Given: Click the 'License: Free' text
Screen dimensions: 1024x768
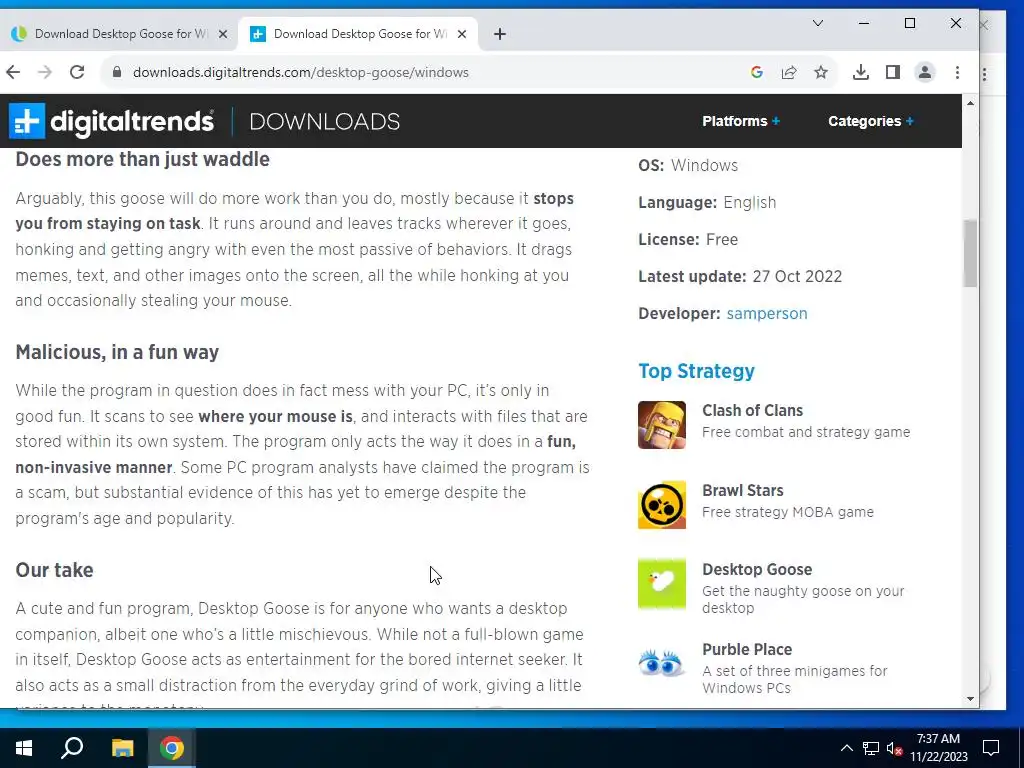Looking at the screenshot, I should 688,240.
